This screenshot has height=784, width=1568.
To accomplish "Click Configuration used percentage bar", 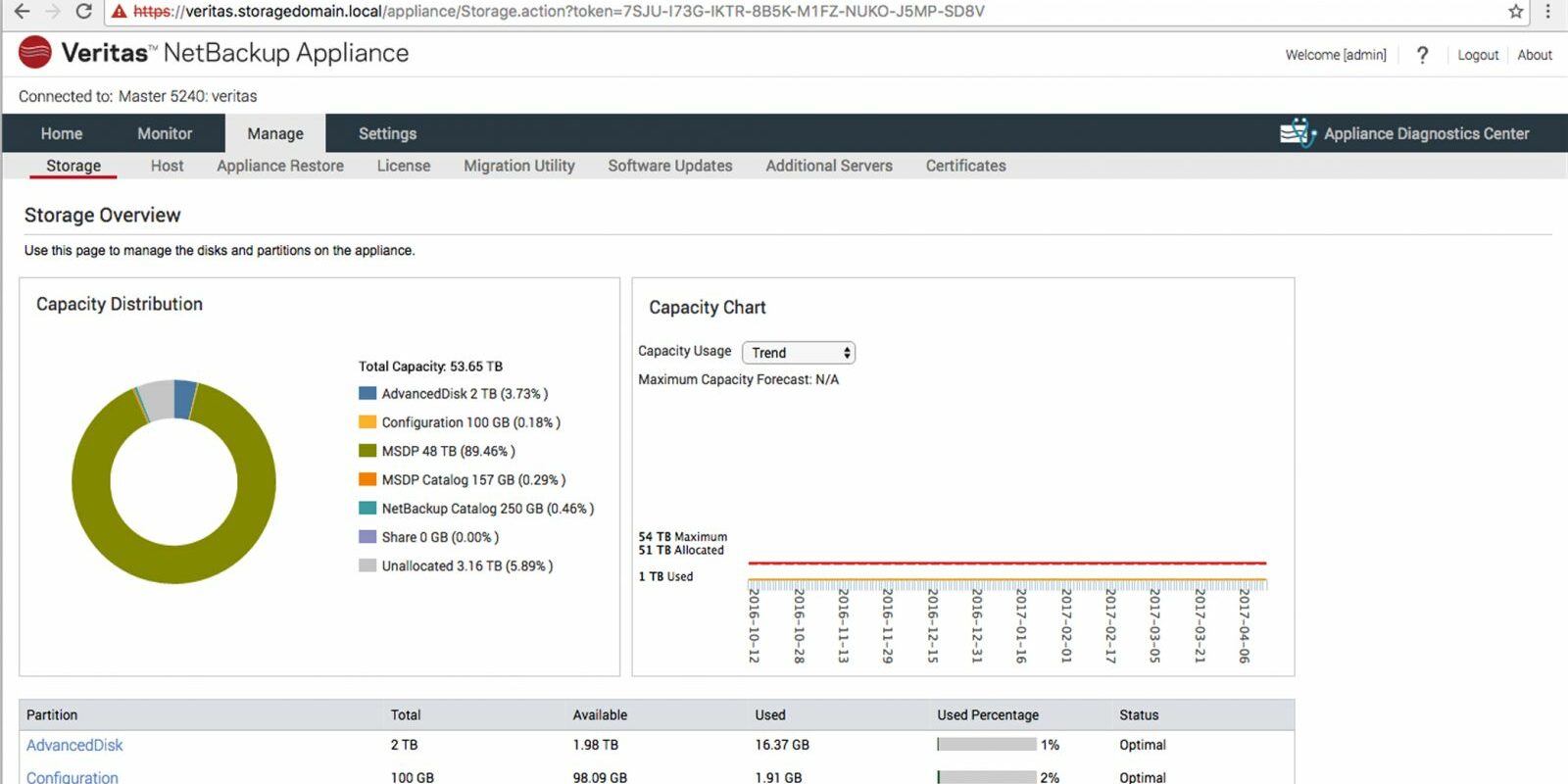I will 987,777.
